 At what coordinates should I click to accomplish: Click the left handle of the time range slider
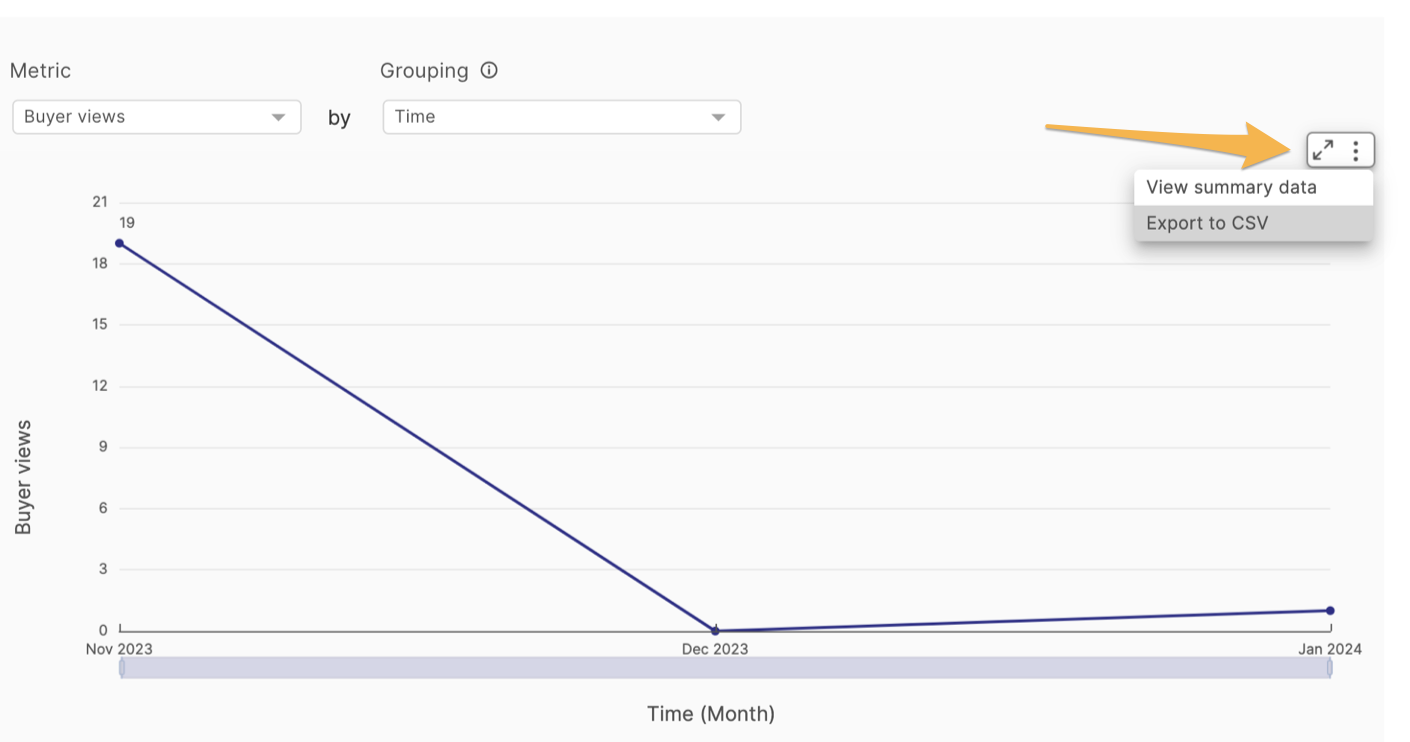click(123, 669)
